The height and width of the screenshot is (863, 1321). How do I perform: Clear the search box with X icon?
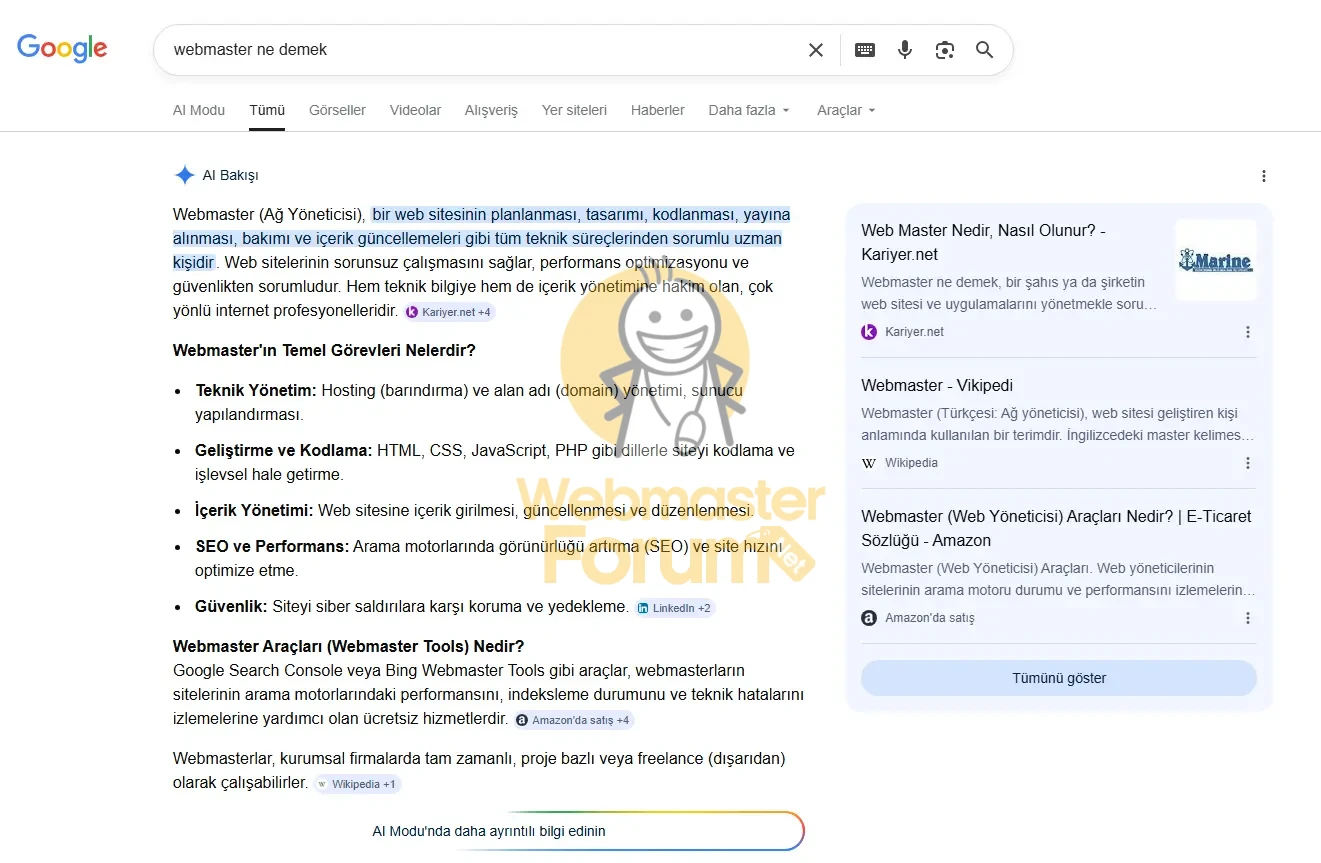point(816,50)
